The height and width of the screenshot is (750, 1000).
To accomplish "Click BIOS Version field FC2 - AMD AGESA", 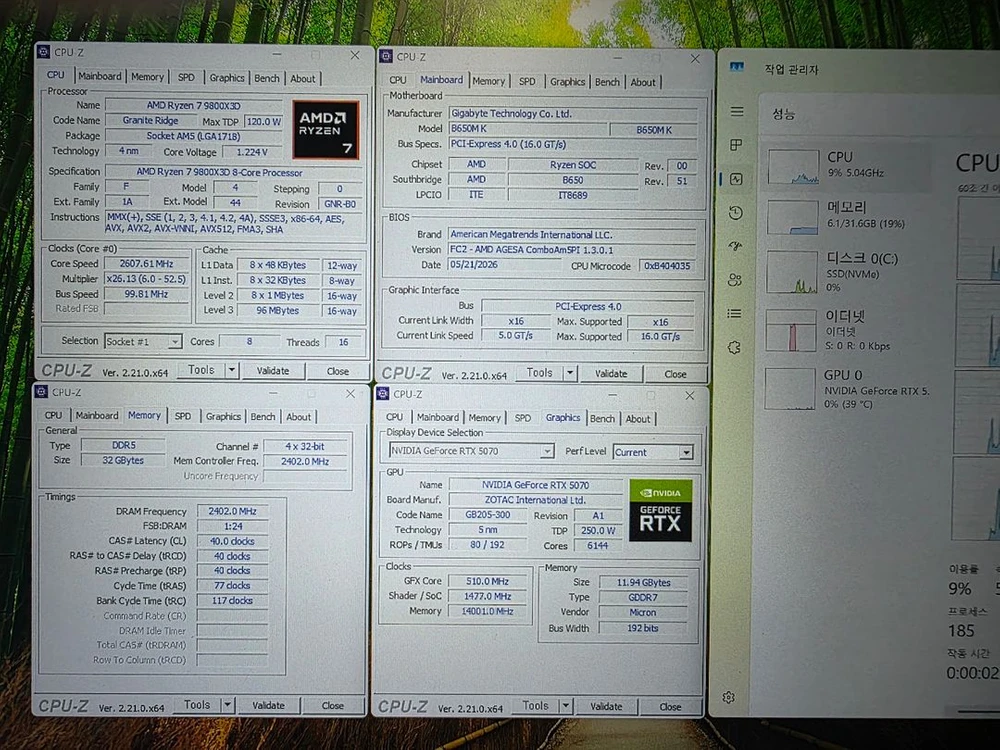I will (x=572, y=249).
